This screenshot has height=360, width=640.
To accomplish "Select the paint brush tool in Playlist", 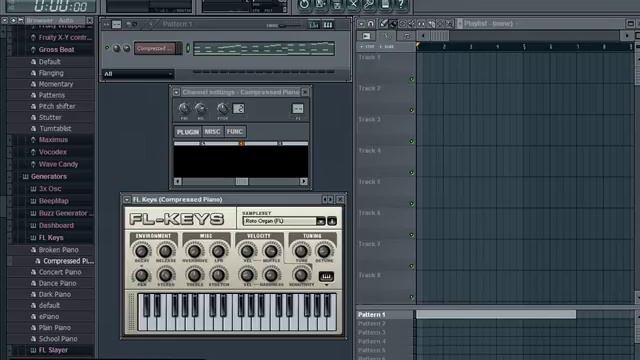I will click(393, 24).
